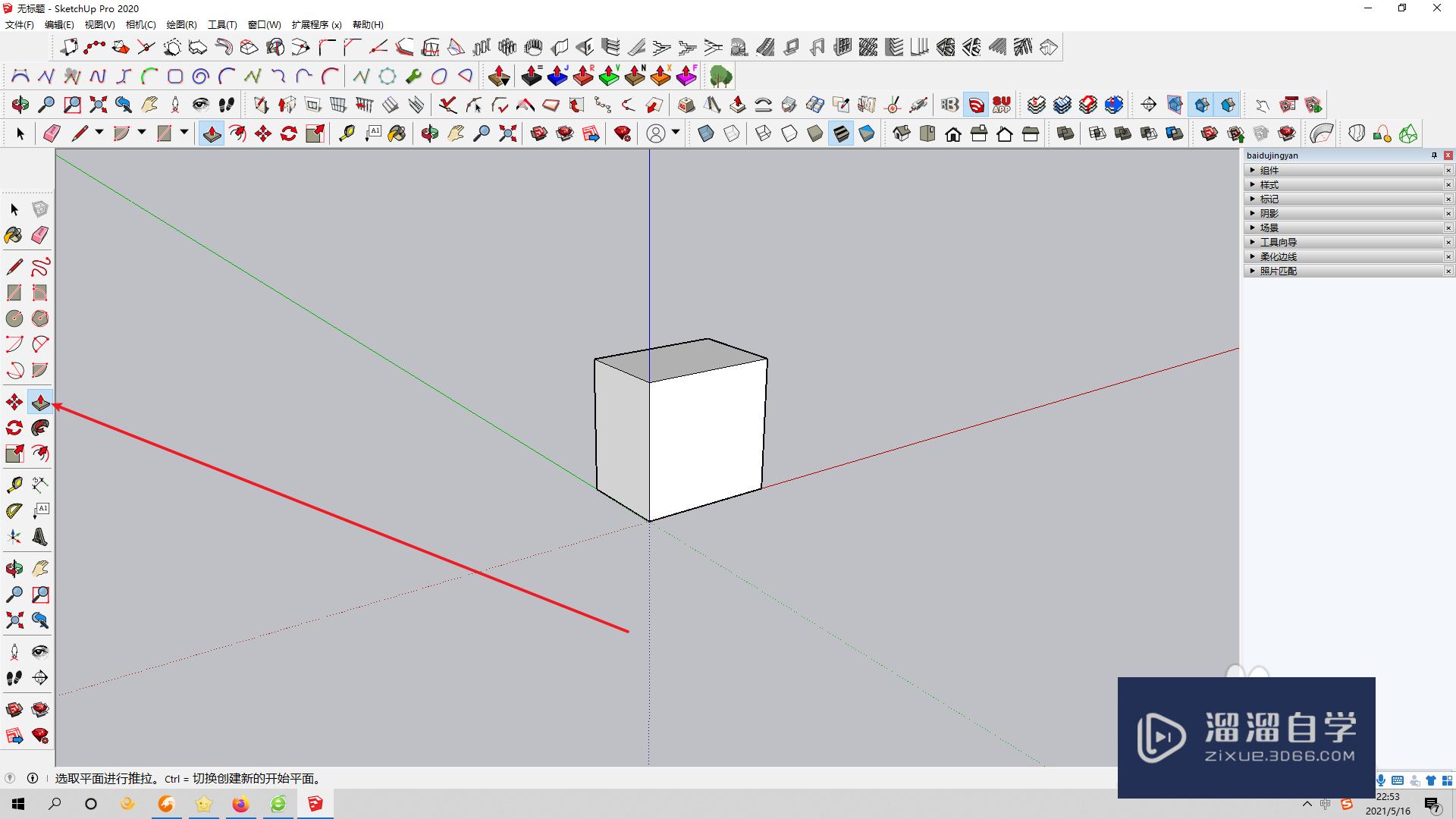Select the Paint Bucket tool in left toolbar
Viewport: 1456px width, 819px height.
pos(14,235)
